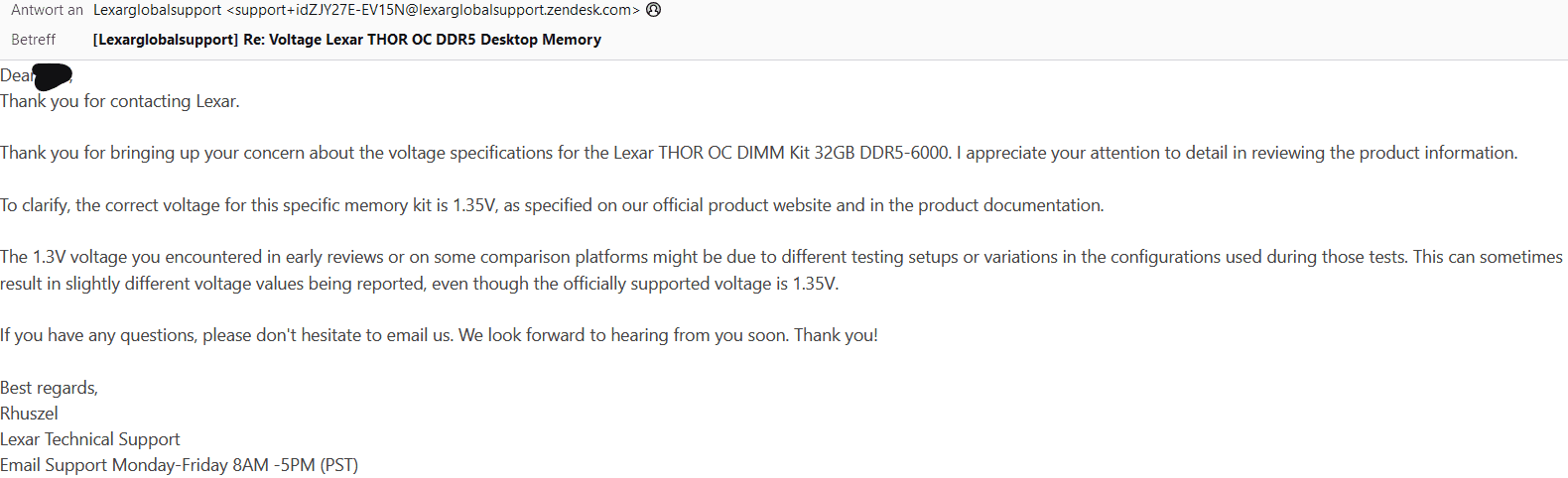Viewport: 1568px width, 478px height.
Task: Click the paragraph mentioning THOR OC DIMM Kit
Action: pyautogui.click(x=758, y=153)
